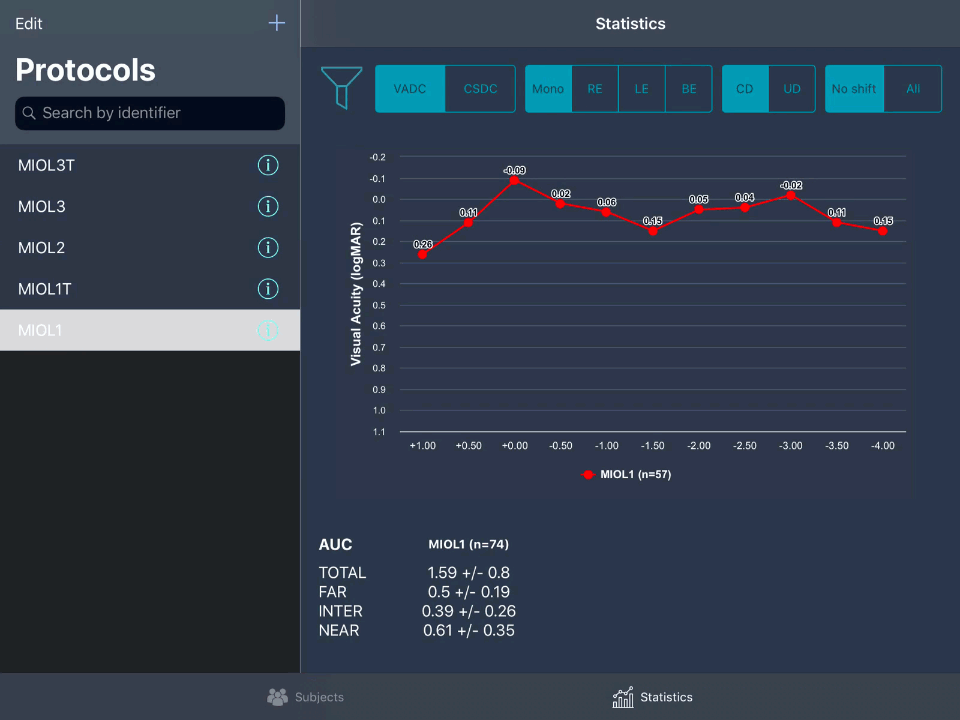Select LE left eye filter
The height and width of the screenshot is (720, 960).
[642, 89]
